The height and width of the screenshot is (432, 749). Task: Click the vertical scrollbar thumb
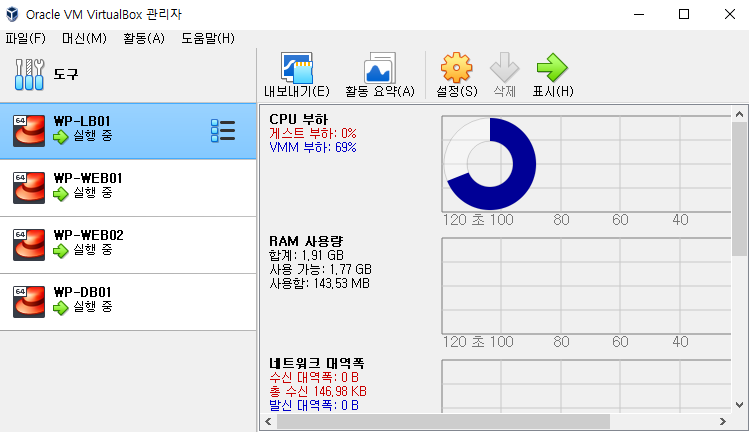click(739, 188)
